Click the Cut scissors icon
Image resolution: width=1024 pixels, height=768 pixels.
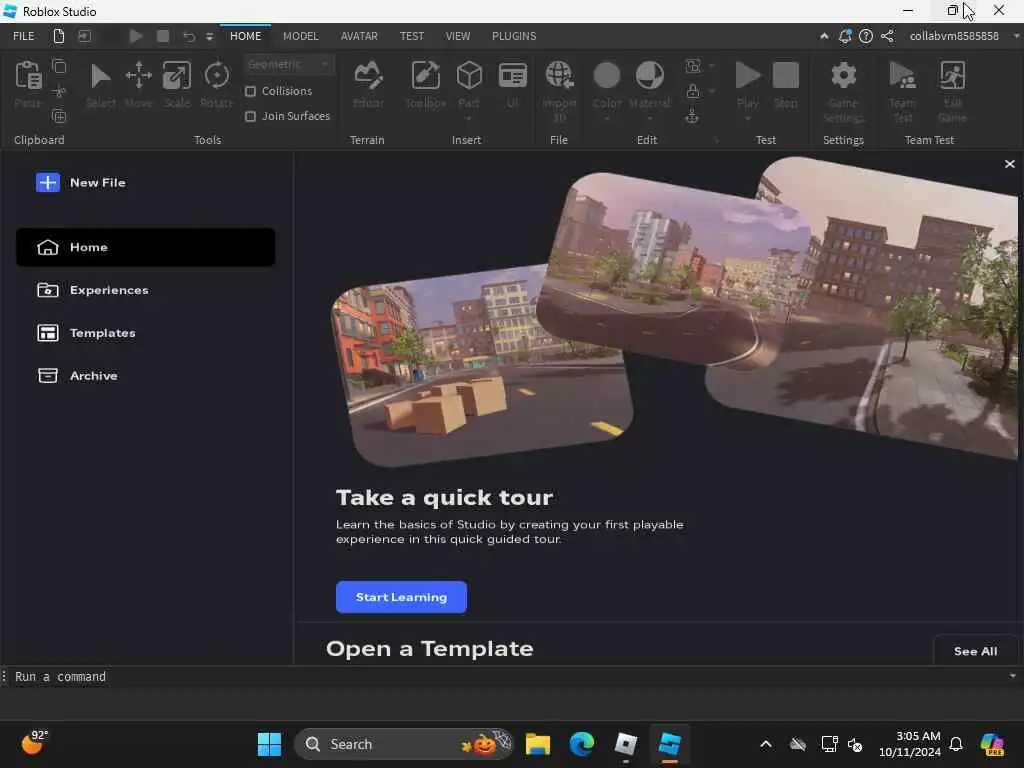click(59, 91)
